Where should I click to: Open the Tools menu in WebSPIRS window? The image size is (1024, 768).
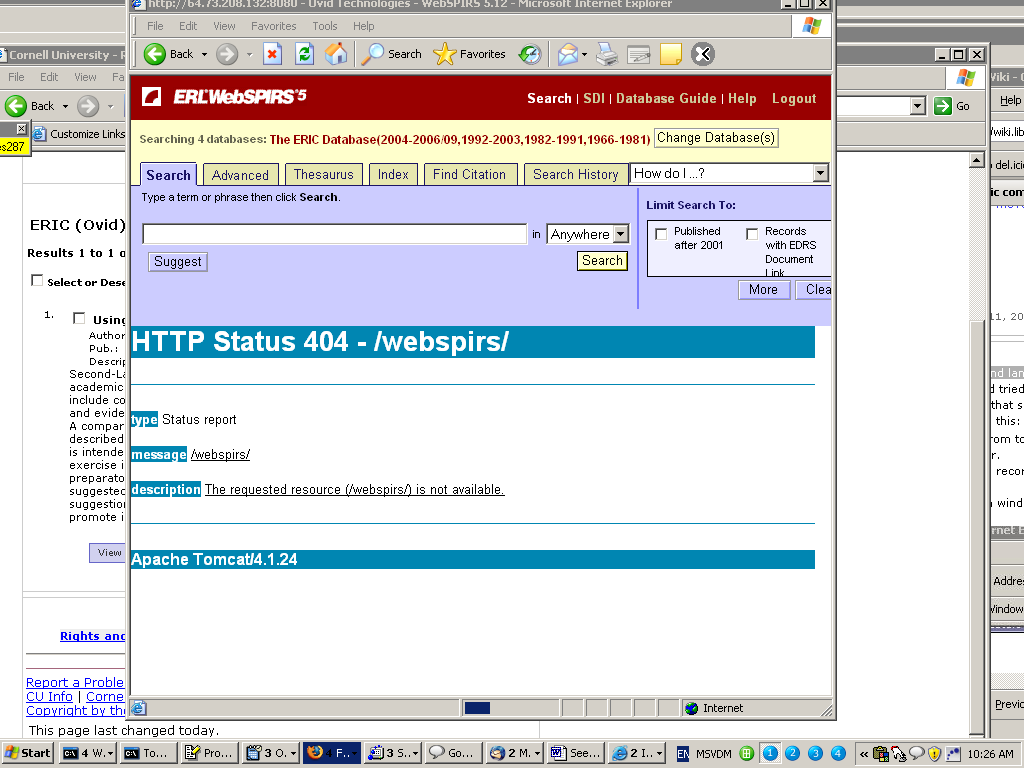pyautogui.click(x=325, y=26)
